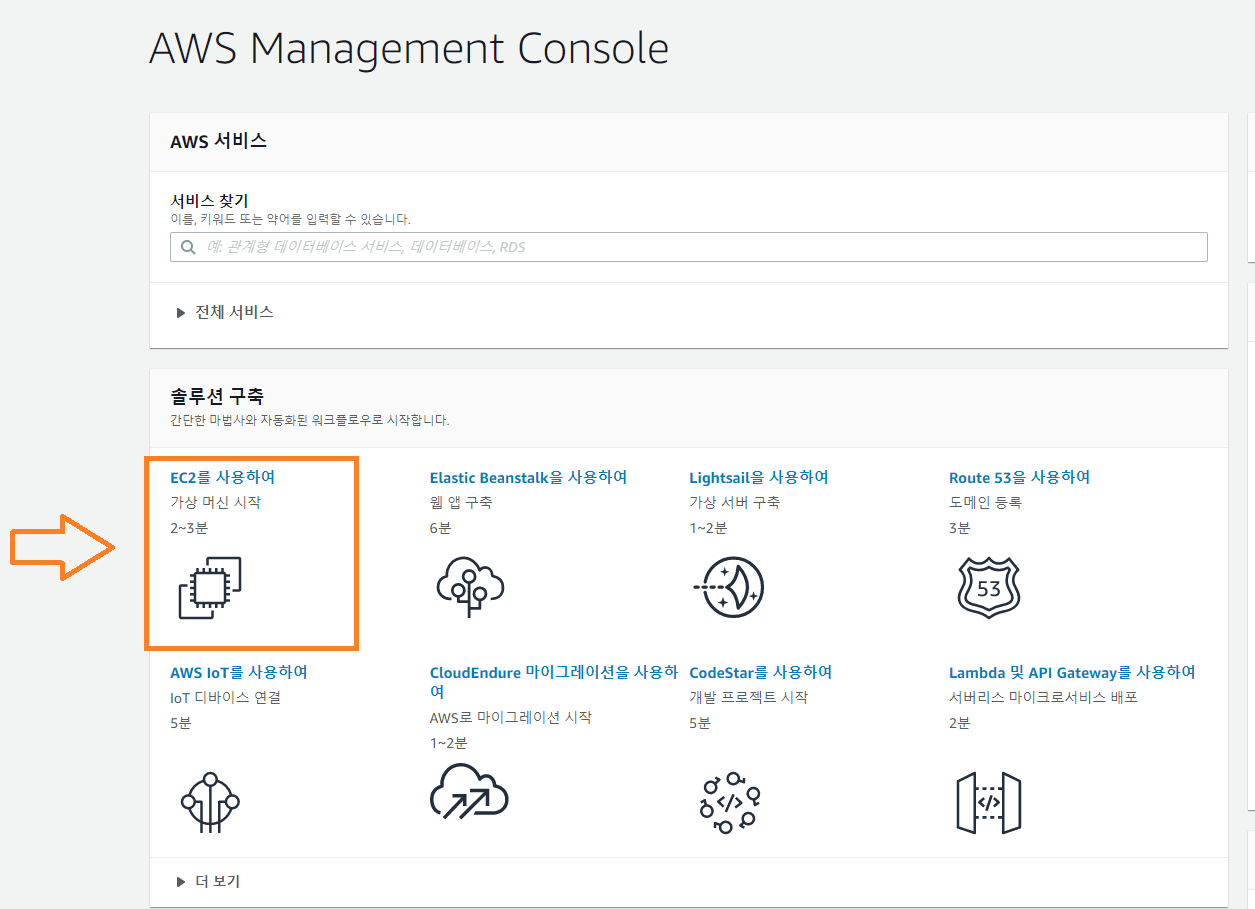Click the AWS Management Console title

click(x=409, y=48)
